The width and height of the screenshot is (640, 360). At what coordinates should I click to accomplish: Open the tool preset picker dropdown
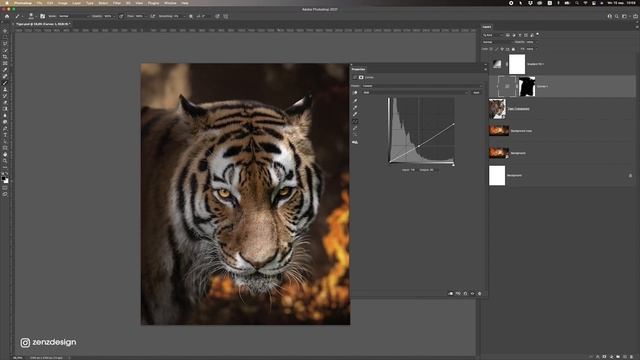tap(18, 16)
